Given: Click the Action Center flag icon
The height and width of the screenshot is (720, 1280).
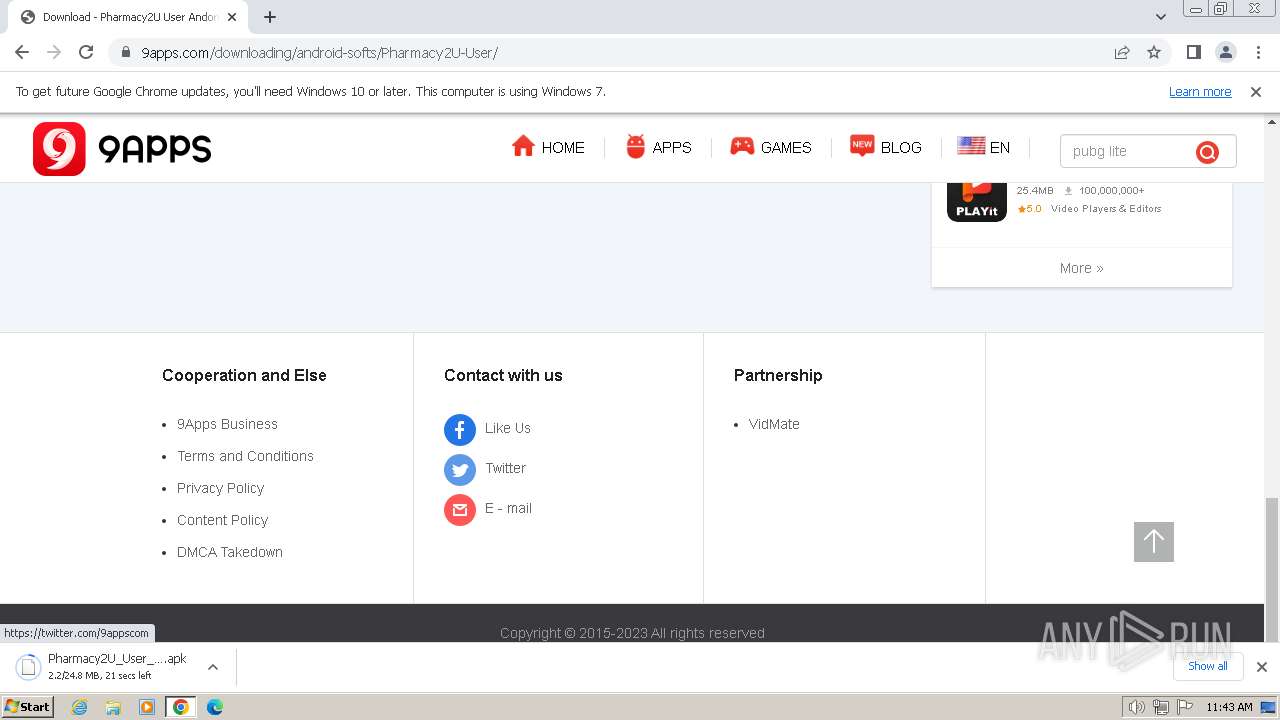Looking at the screenshot, I should 1184,707.
